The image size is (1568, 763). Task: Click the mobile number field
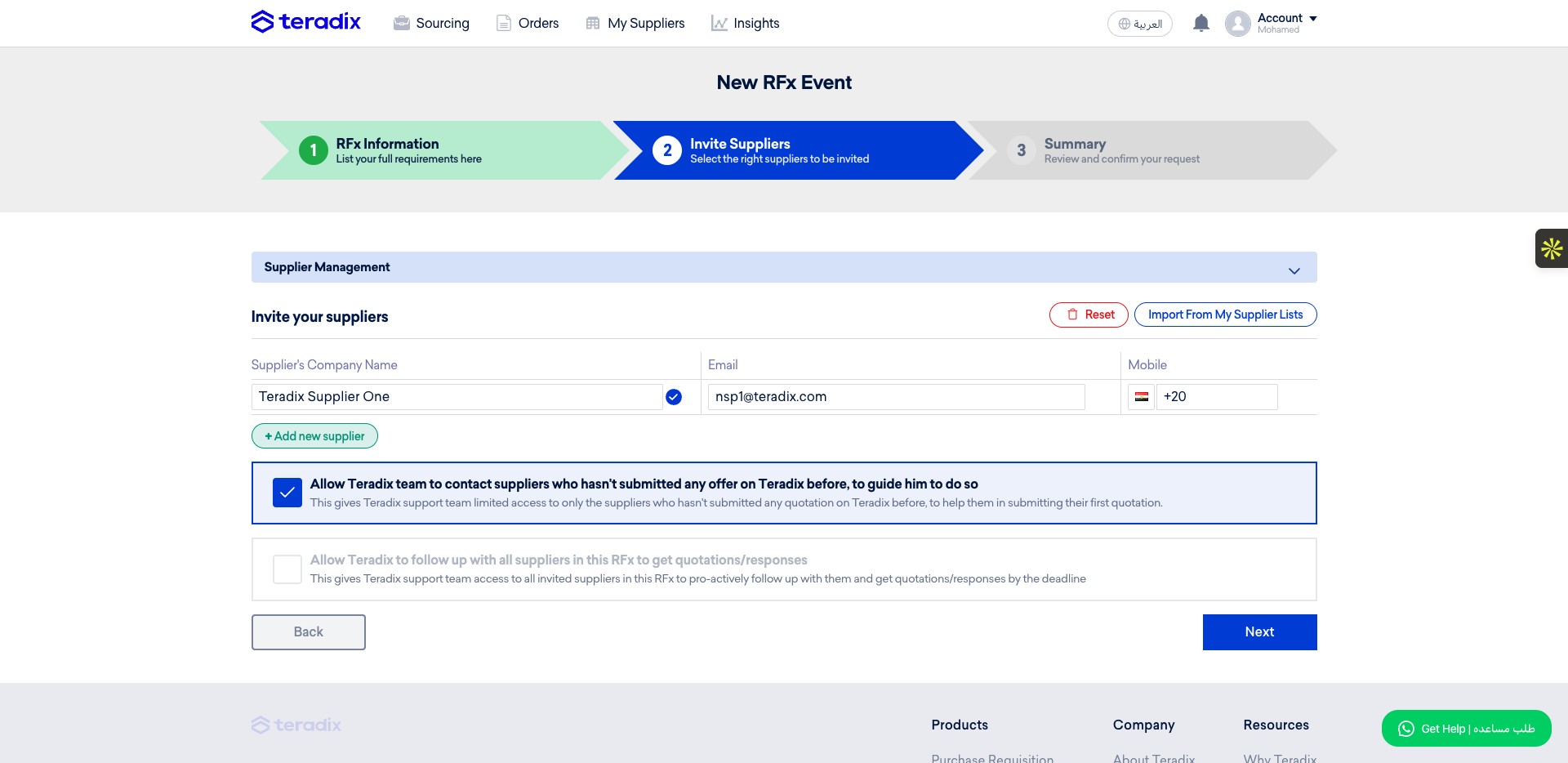(x=1217, y=397)
